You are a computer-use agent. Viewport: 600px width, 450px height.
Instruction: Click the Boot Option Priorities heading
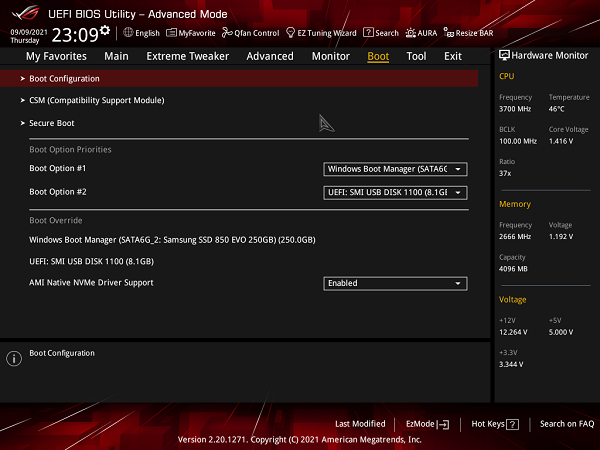pyautogui.click(x=70, y=150)
